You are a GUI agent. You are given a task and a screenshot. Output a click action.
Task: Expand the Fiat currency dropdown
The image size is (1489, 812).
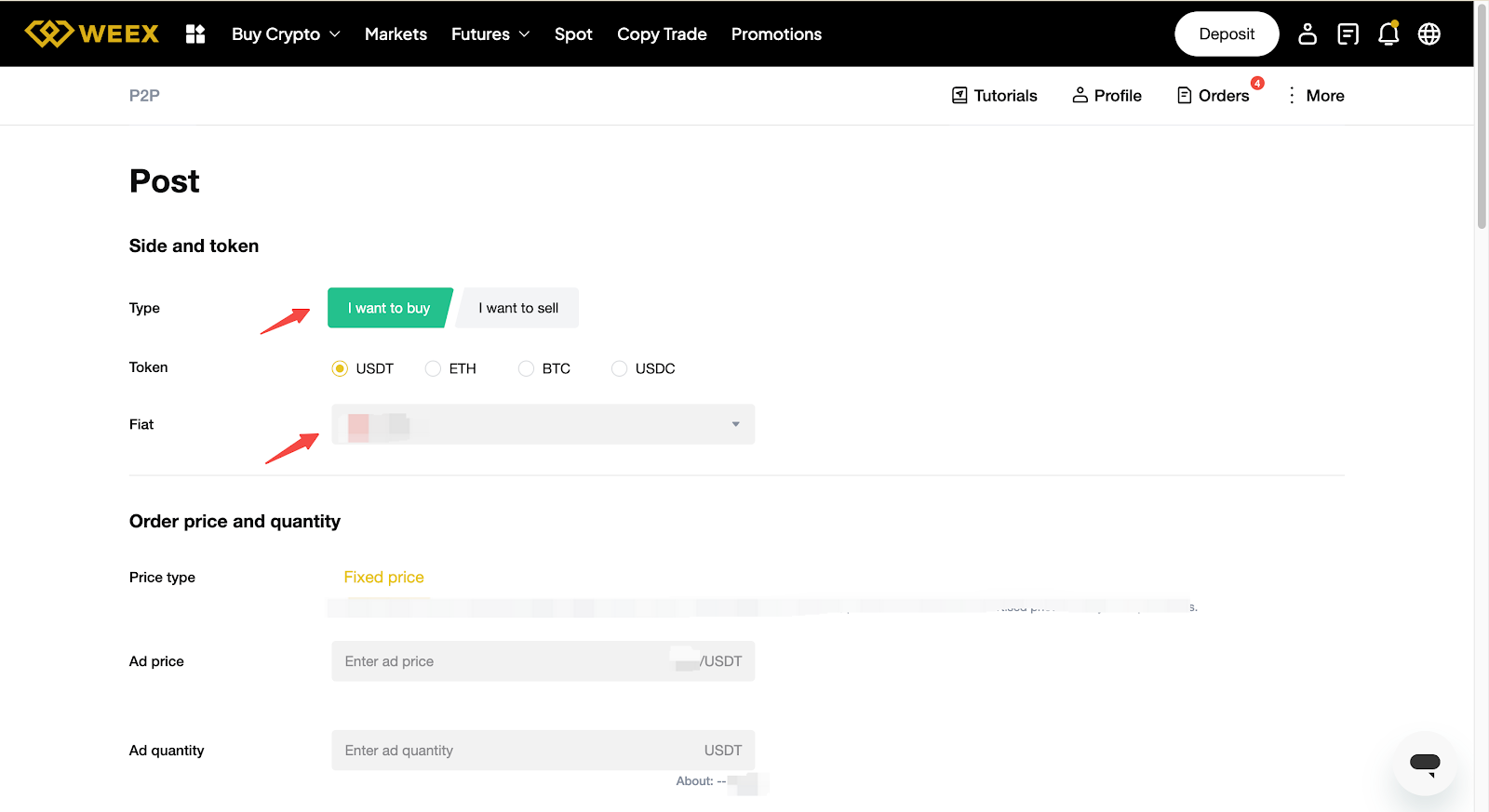[x=543, y=424]
